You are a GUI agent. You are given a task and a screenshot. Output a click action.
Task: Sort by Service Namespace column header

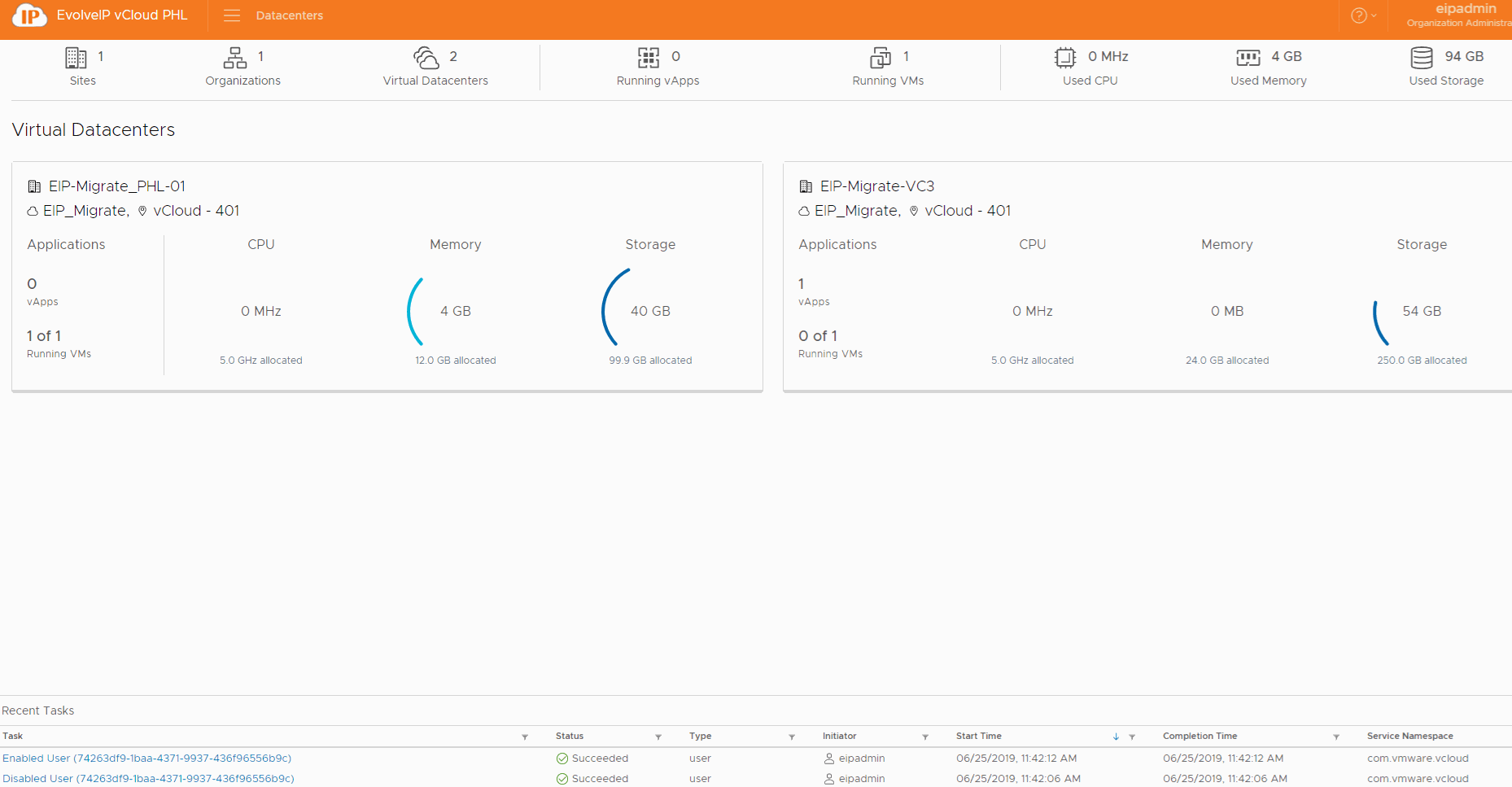(1409, 736)
